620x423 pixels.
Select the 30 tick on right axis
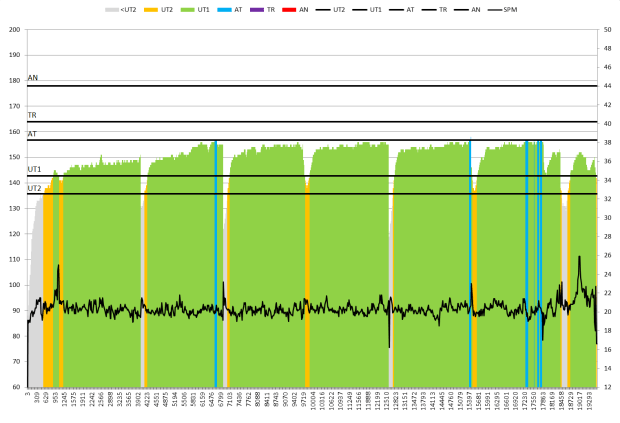pyautogui.click(x=608, y=217)
